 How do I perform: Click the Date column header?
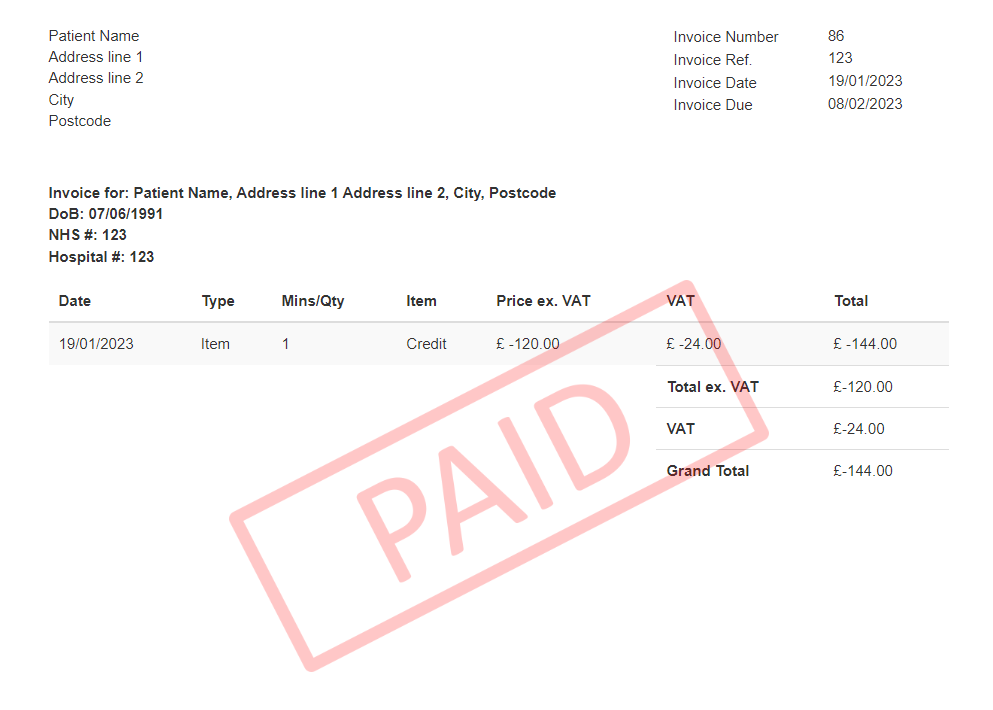coord(75,301)
